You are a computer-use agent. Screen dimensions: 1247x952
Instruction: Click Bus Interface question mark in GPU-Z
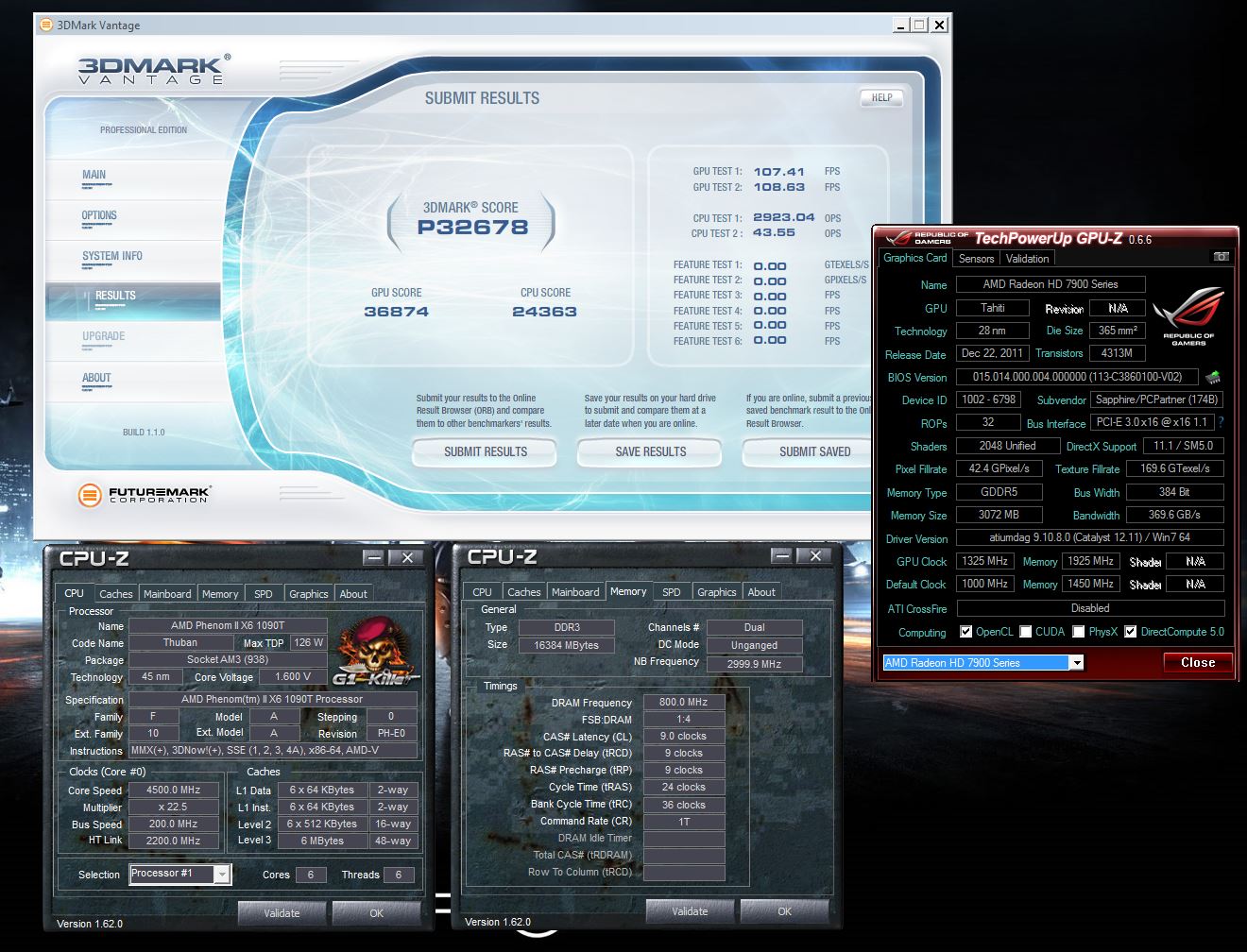(1221, 422)
